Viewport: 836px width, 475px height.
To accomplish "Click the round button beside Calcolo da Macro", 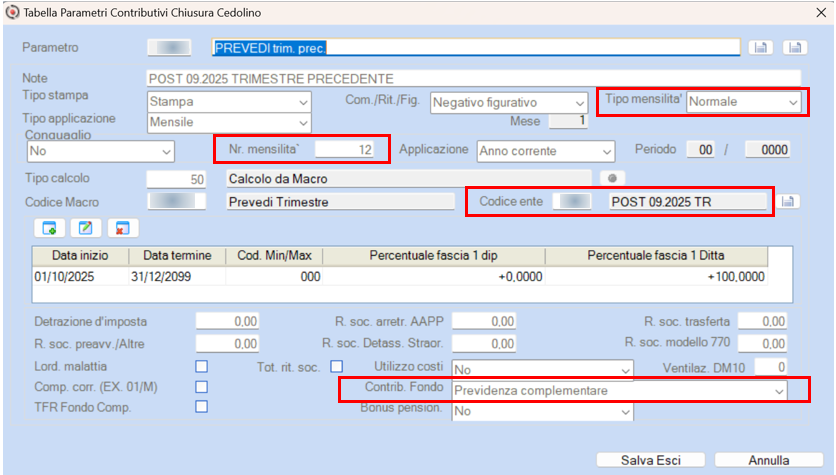I will 612,178.
